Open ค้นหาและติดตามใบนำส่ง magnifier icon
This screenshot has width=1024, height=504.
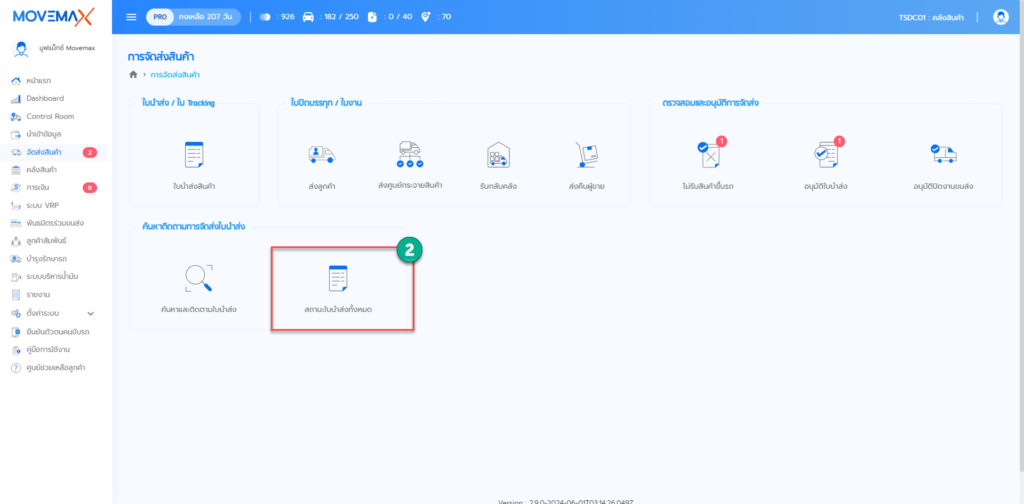coord(198,278)
